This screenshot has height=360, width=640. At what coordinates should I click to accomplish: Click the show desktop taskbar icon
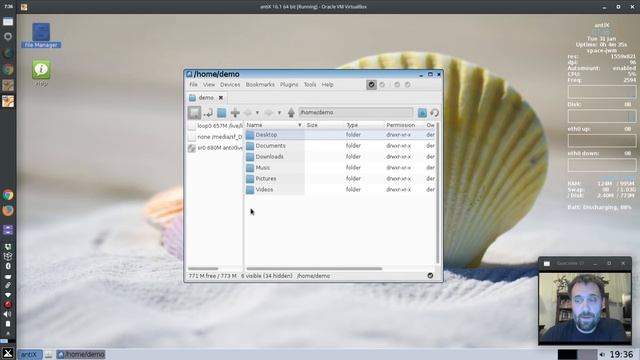49,354
